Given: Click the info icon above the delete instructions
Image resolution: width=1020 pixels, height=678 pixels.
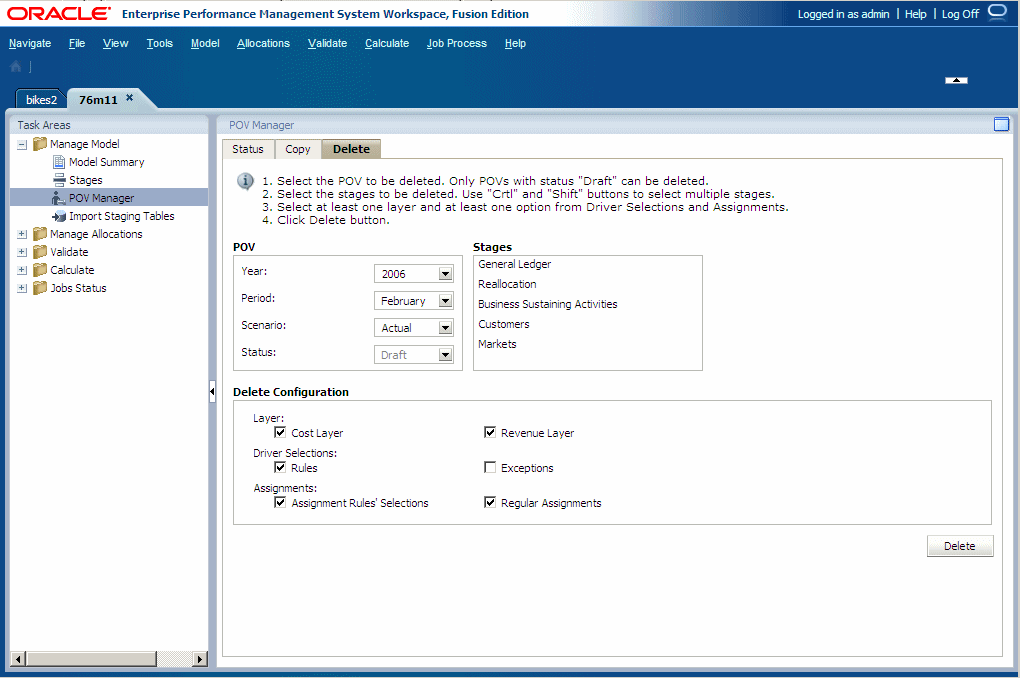Looking at the screenshot, I should point(243,181).
